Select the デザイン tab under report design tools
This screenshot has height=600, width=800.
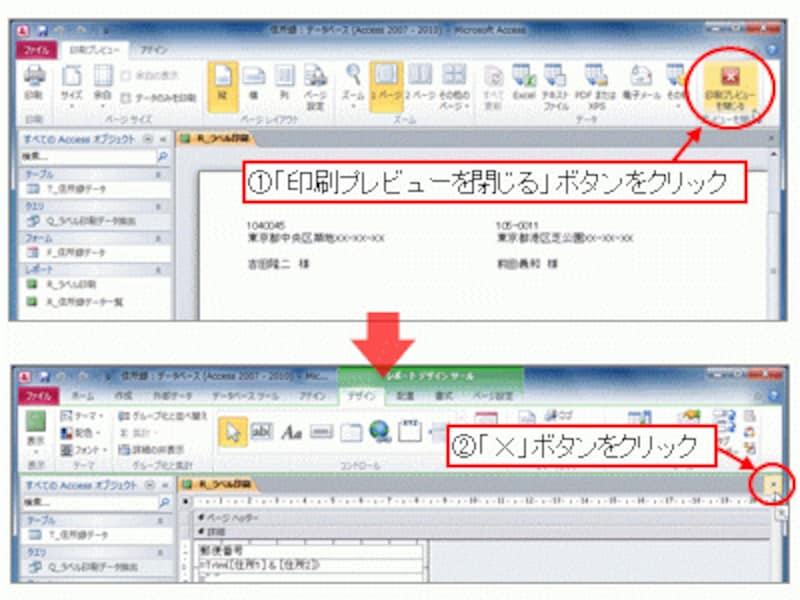tap(362, 396)
